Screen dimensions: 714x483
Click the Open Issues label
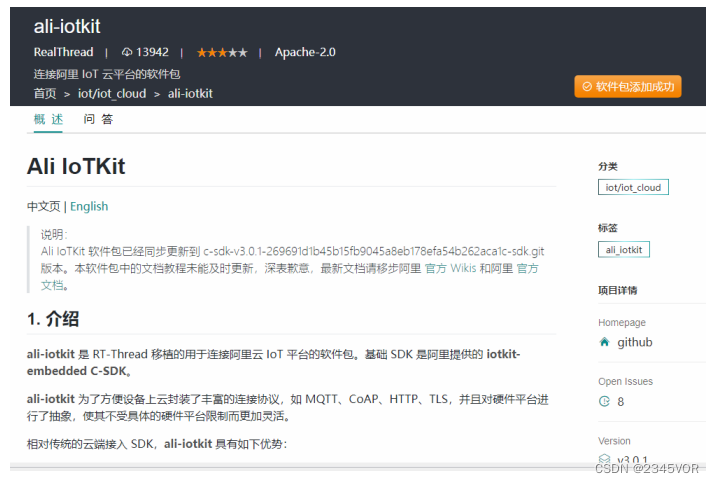point(626,381)
